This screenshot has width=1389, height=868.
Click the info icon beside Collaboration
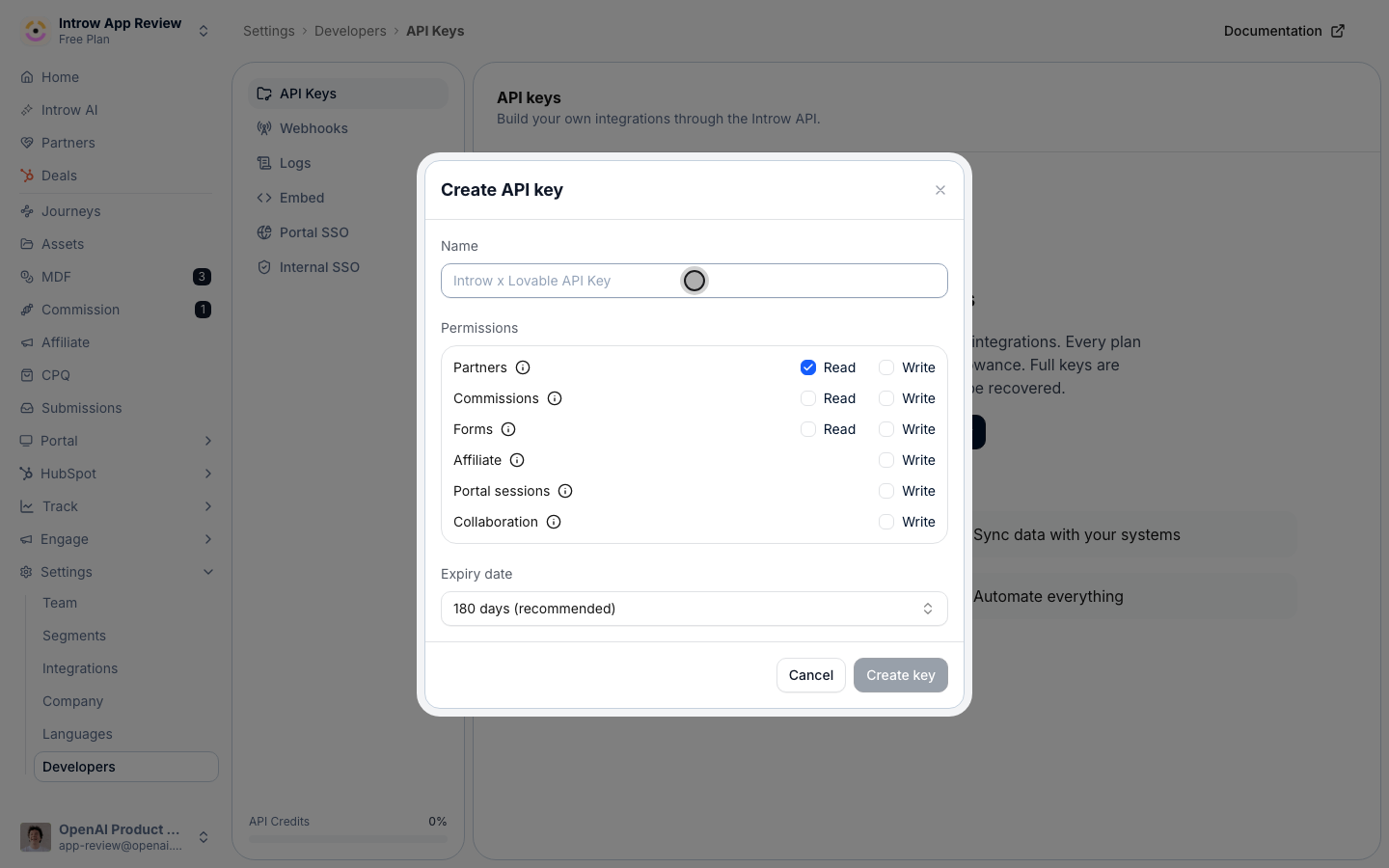pos(554,522)
